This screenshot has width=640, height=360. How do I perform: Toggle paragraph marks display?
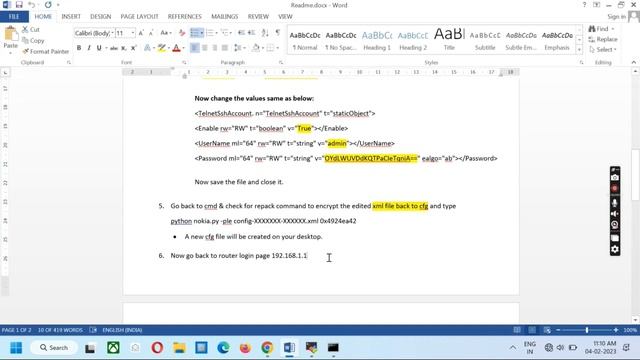click(278, 33)
